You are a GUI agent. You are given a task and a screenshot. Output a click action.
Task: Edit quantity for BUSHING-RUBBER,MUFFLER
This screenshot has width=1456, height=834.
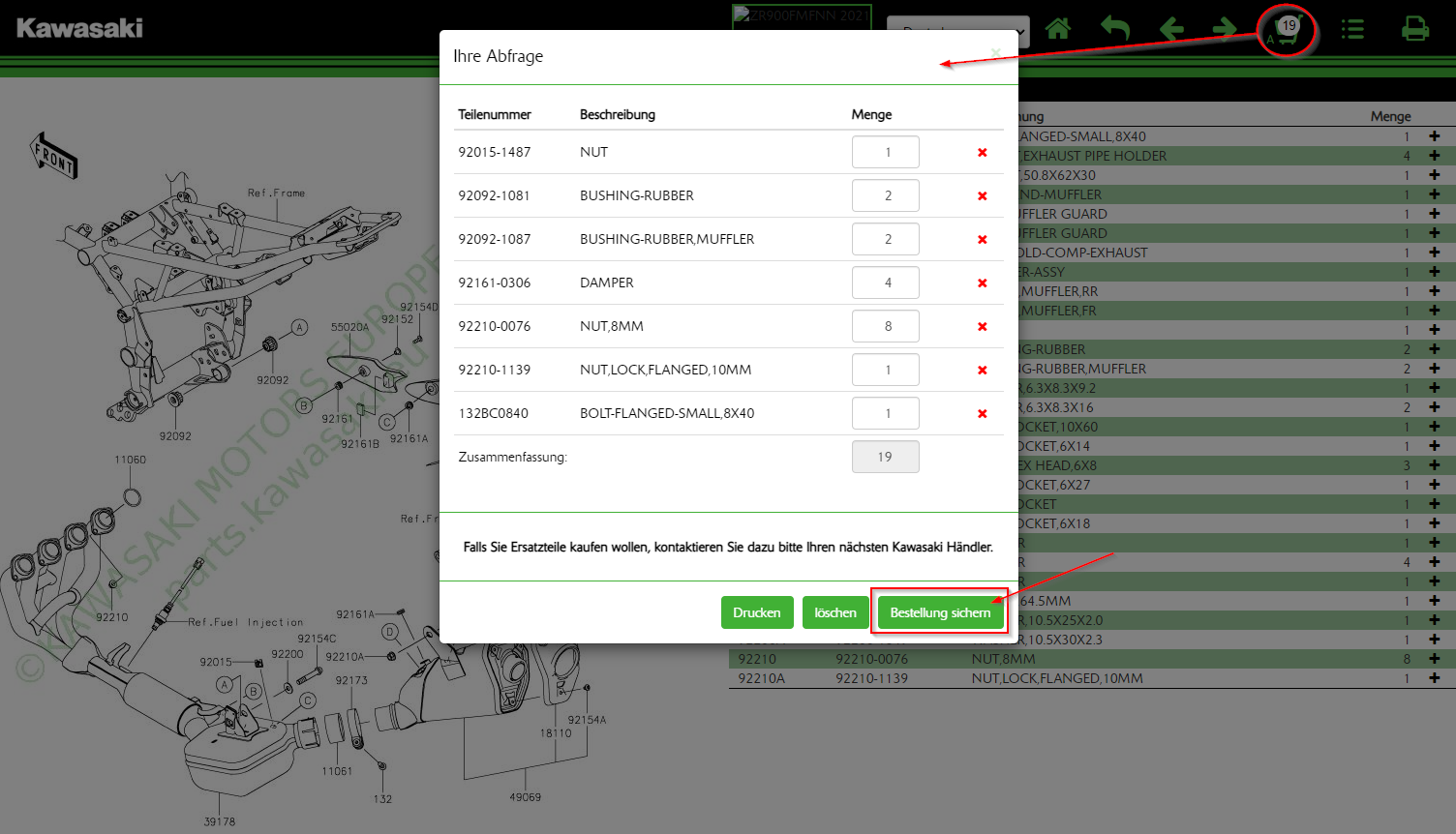click(886, 239)
